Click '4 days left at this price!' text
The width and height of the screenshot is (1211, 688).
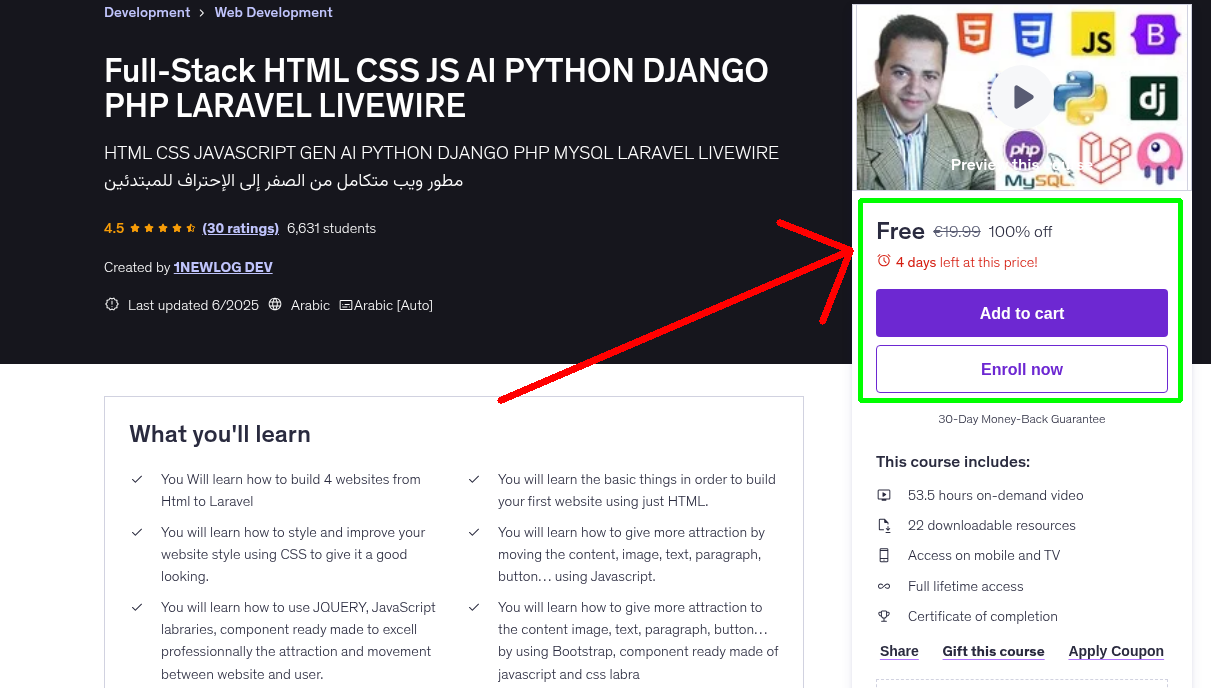click(967, 262)
